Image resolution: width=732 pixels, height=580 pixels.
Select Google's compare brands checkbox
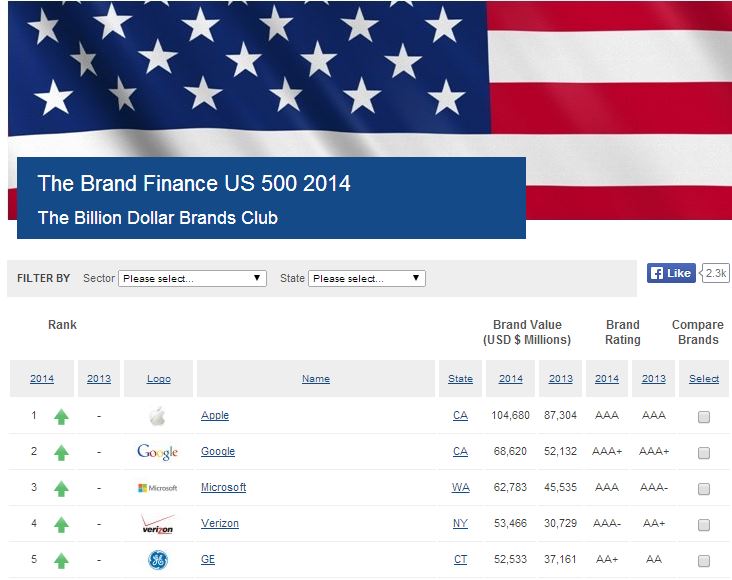[704, 453]
